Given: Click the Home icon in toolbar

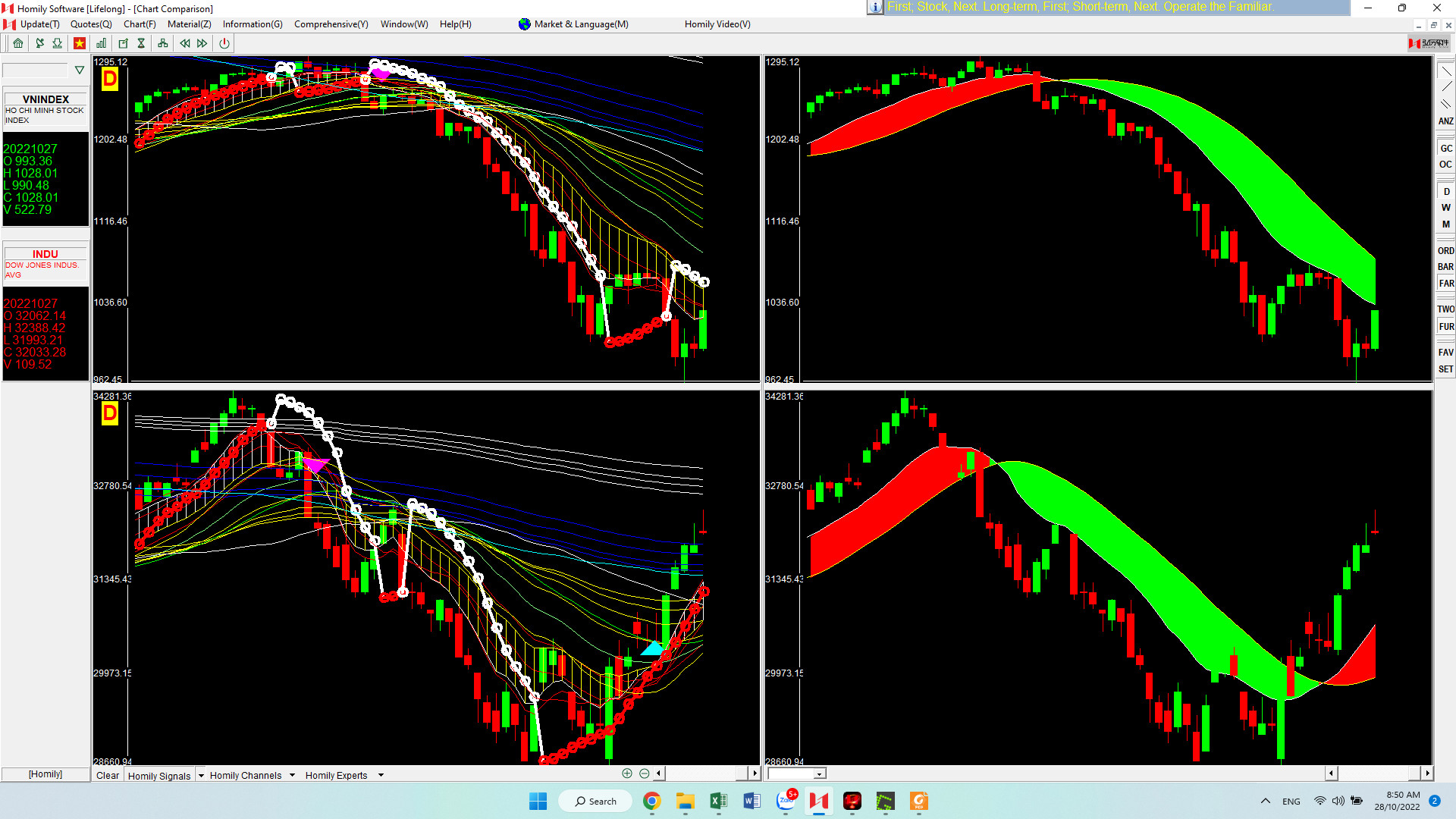Looking at the screenshot, I should tap(18, 43).
